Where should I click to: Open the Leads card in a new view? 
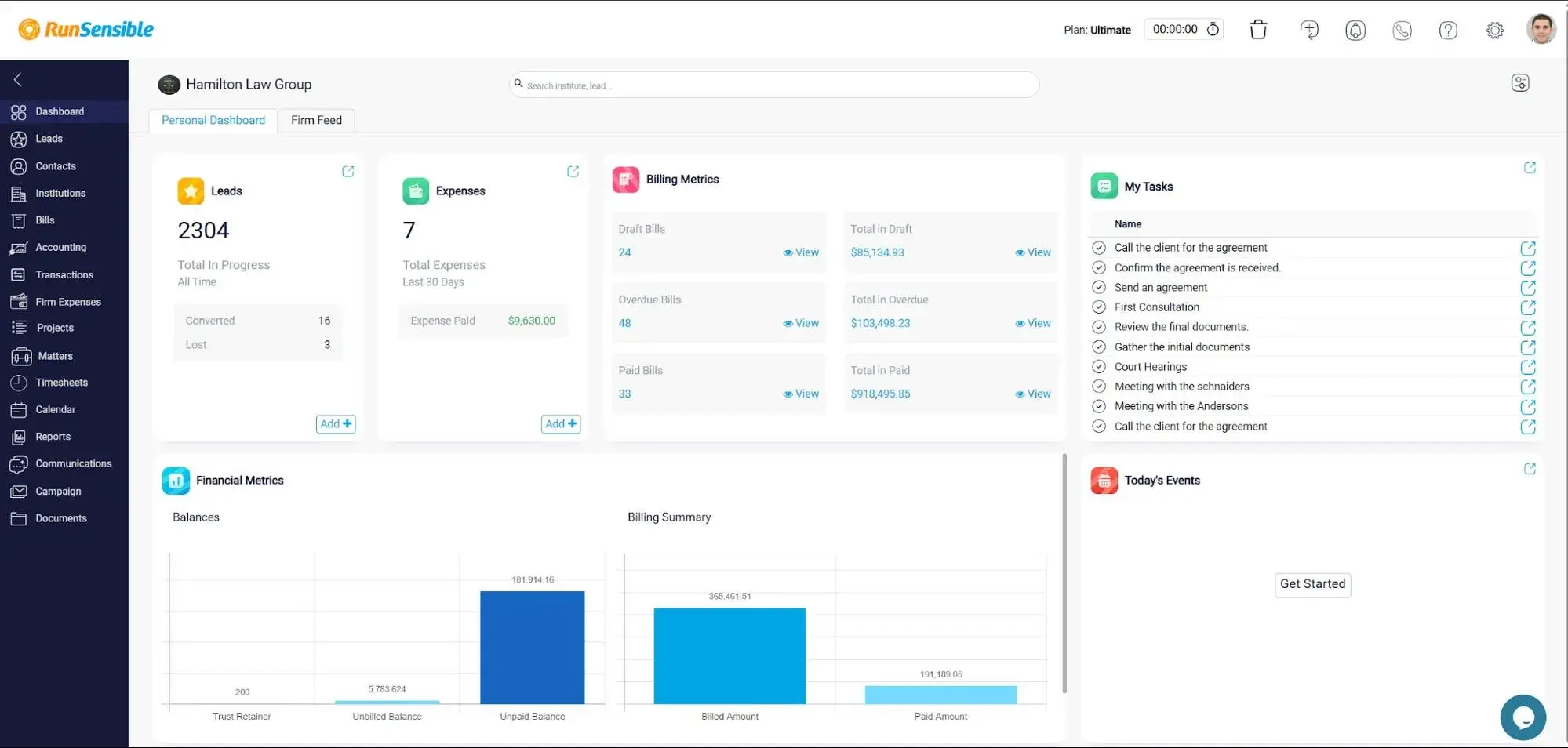[x=347, y=171]
